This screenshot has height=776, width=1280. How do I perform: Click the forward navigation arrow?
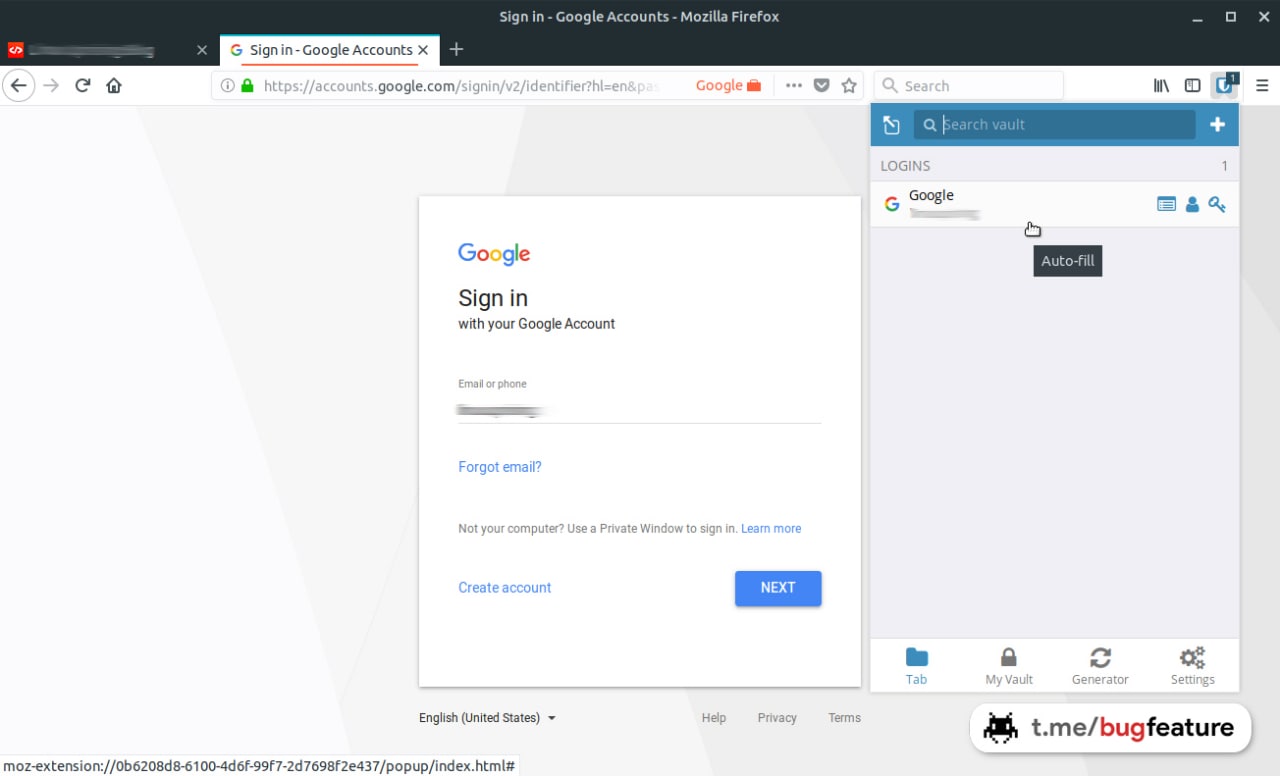51,85
